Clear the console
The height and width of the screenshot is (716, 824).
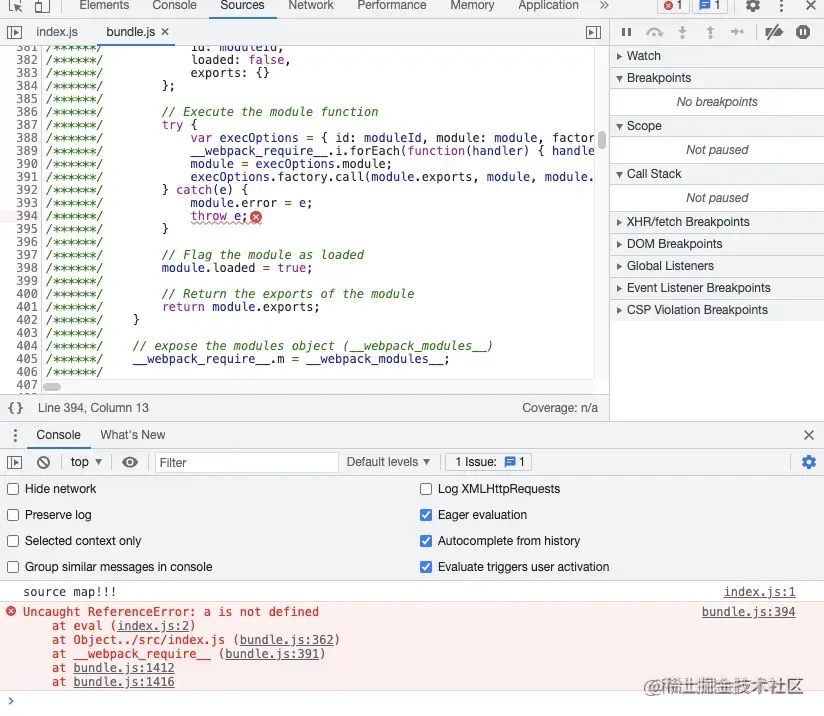[x=44, y=462]
